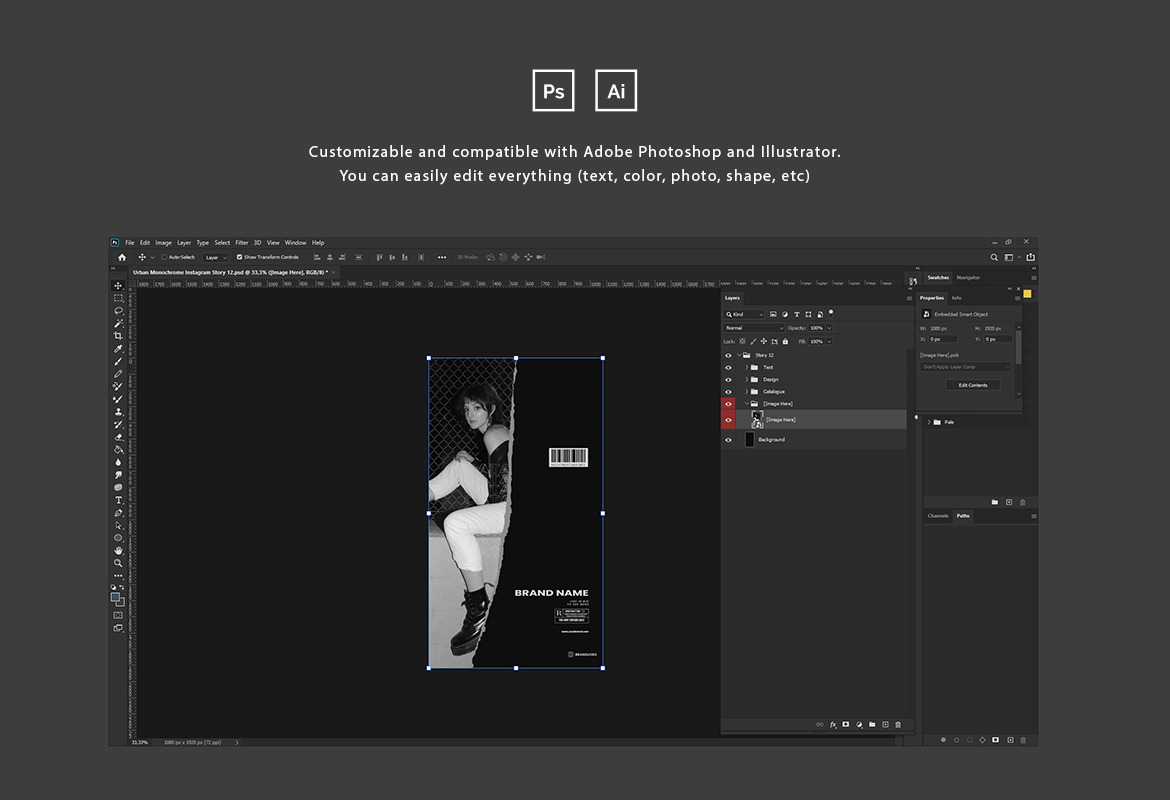This screenshot has width=1170, height=800.
Task: Collapse the [Image Here] group
Action: 746,404
